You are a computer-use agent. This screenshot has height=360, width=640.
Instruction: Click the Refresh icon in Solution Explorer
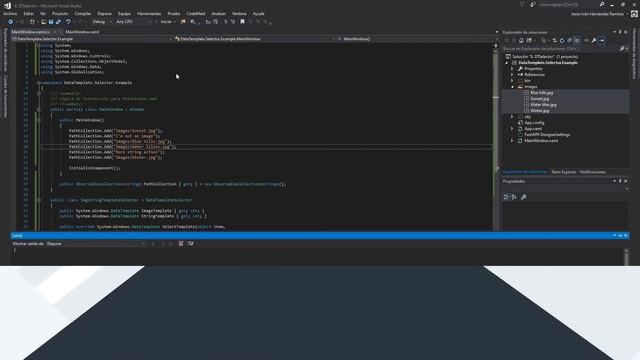coord(562,40)
